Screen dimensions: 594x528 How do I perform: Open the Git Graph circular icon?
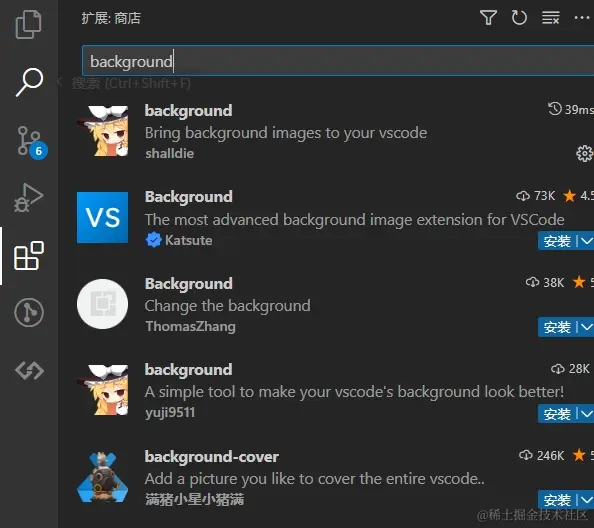29,312
